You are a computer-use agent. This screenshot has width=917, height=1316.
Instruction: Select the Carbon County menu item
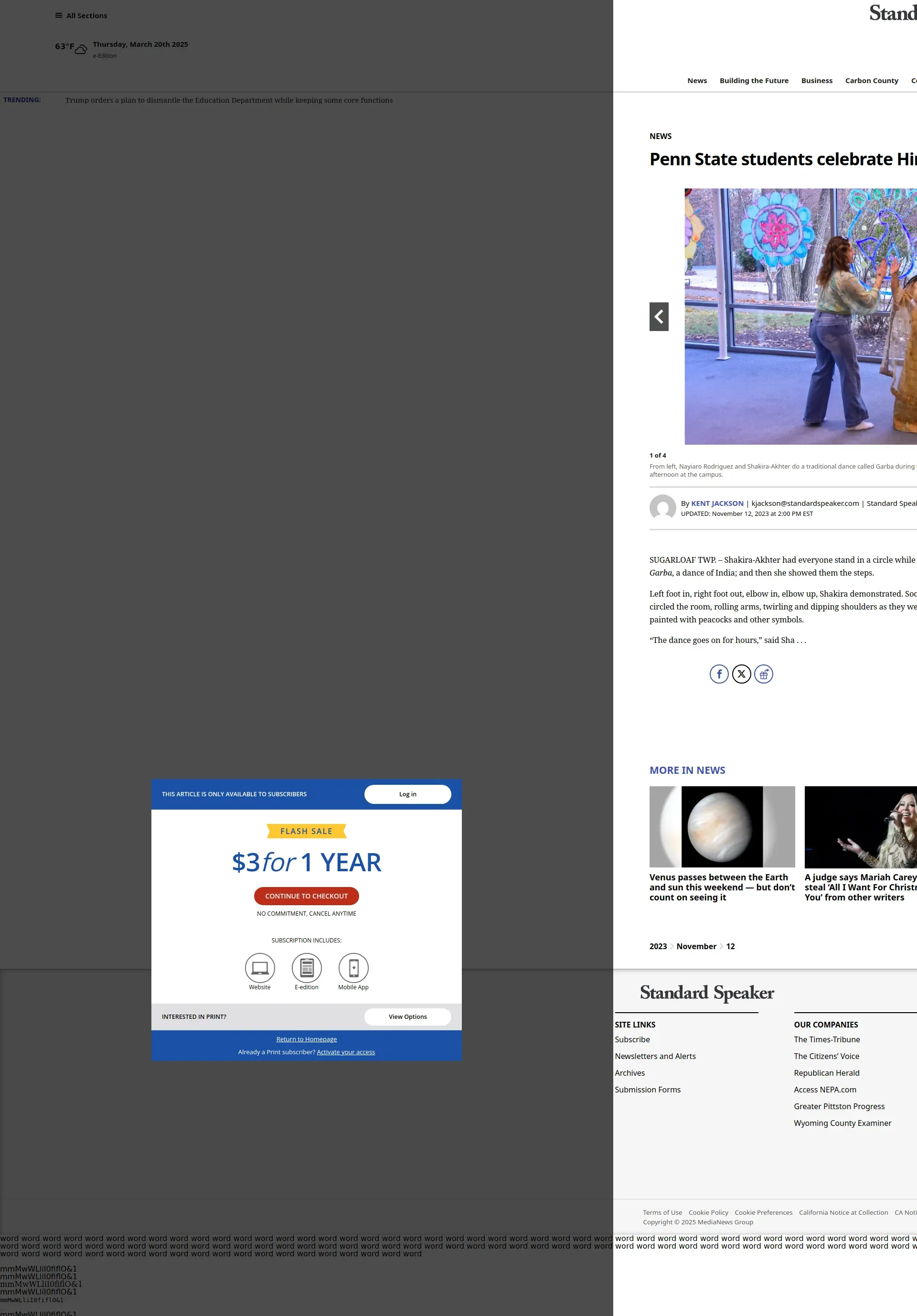click(871, 81)
